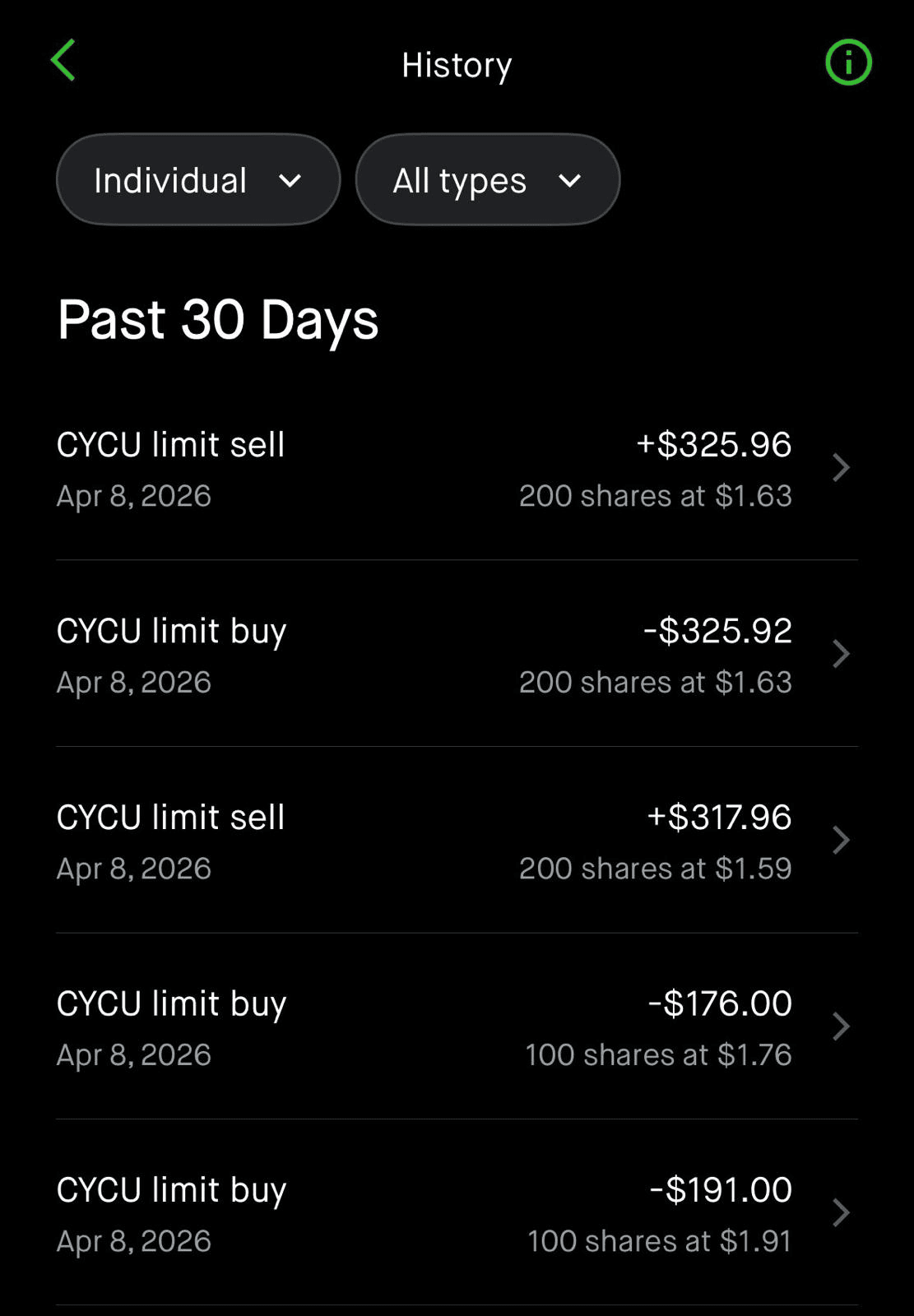Open CYCU limit buy at $1.63
Screen dimensions: 914x1316
(171, 632)
